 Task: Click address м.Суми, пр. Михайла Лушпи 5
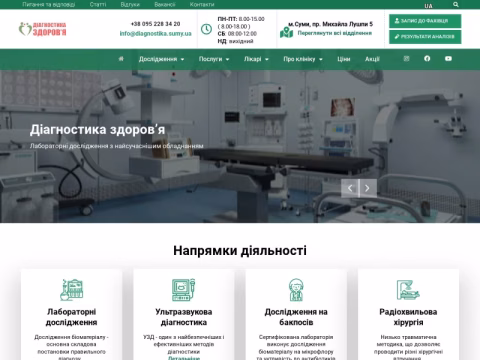click(330, 24)
